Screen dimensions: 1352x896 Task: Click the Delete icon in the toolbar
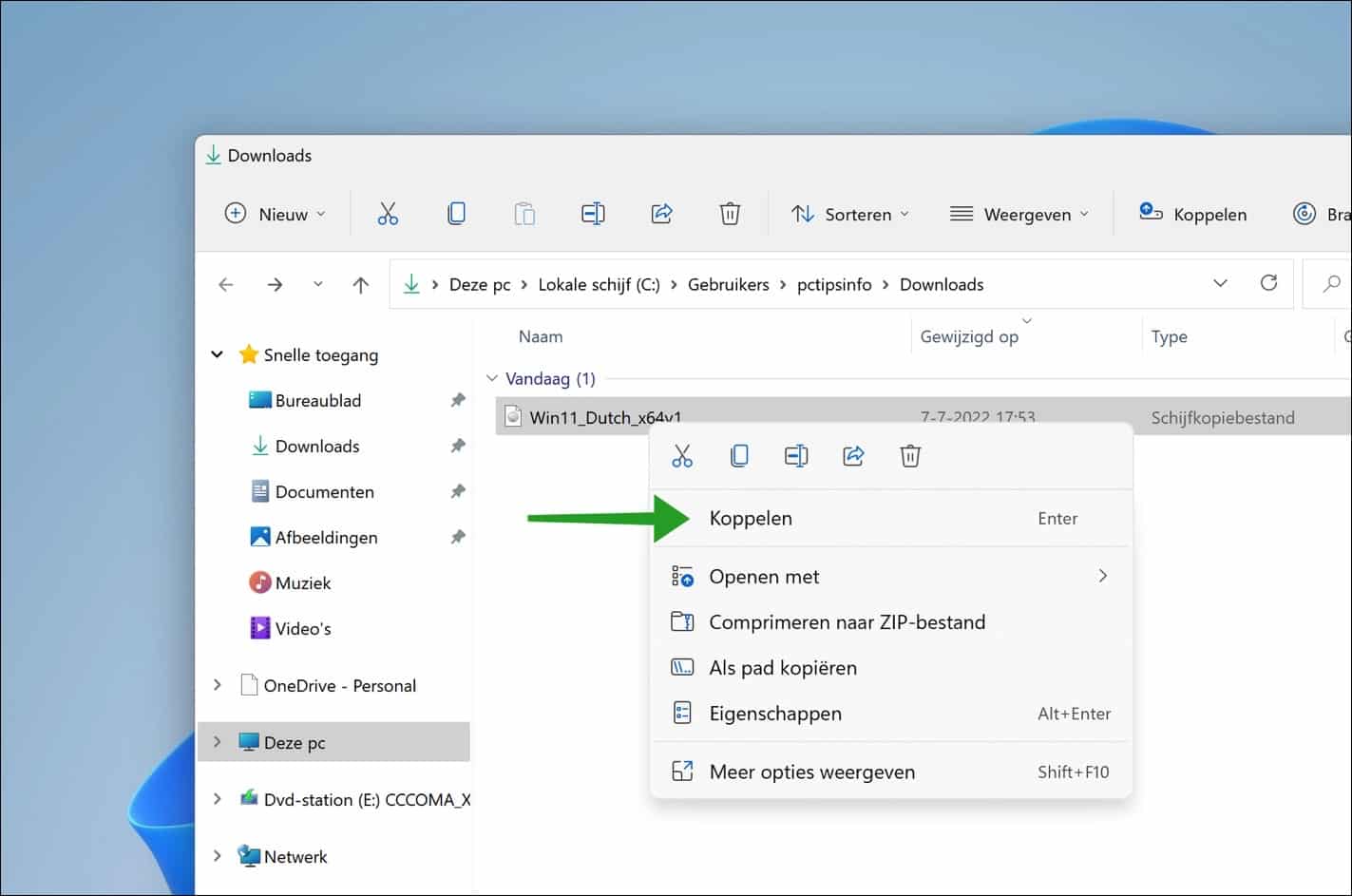pyautogui.click(x=730, y=213)
